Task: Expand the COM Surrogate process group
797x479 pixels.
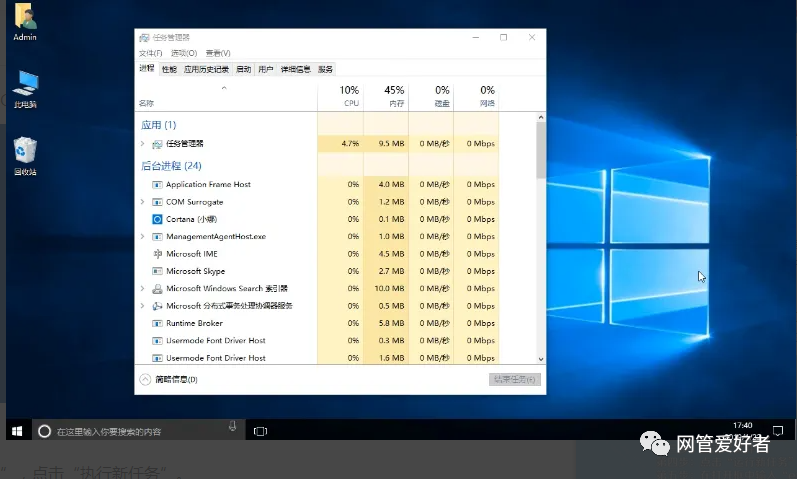Action: pyautogui.click(x=142, y=202)
